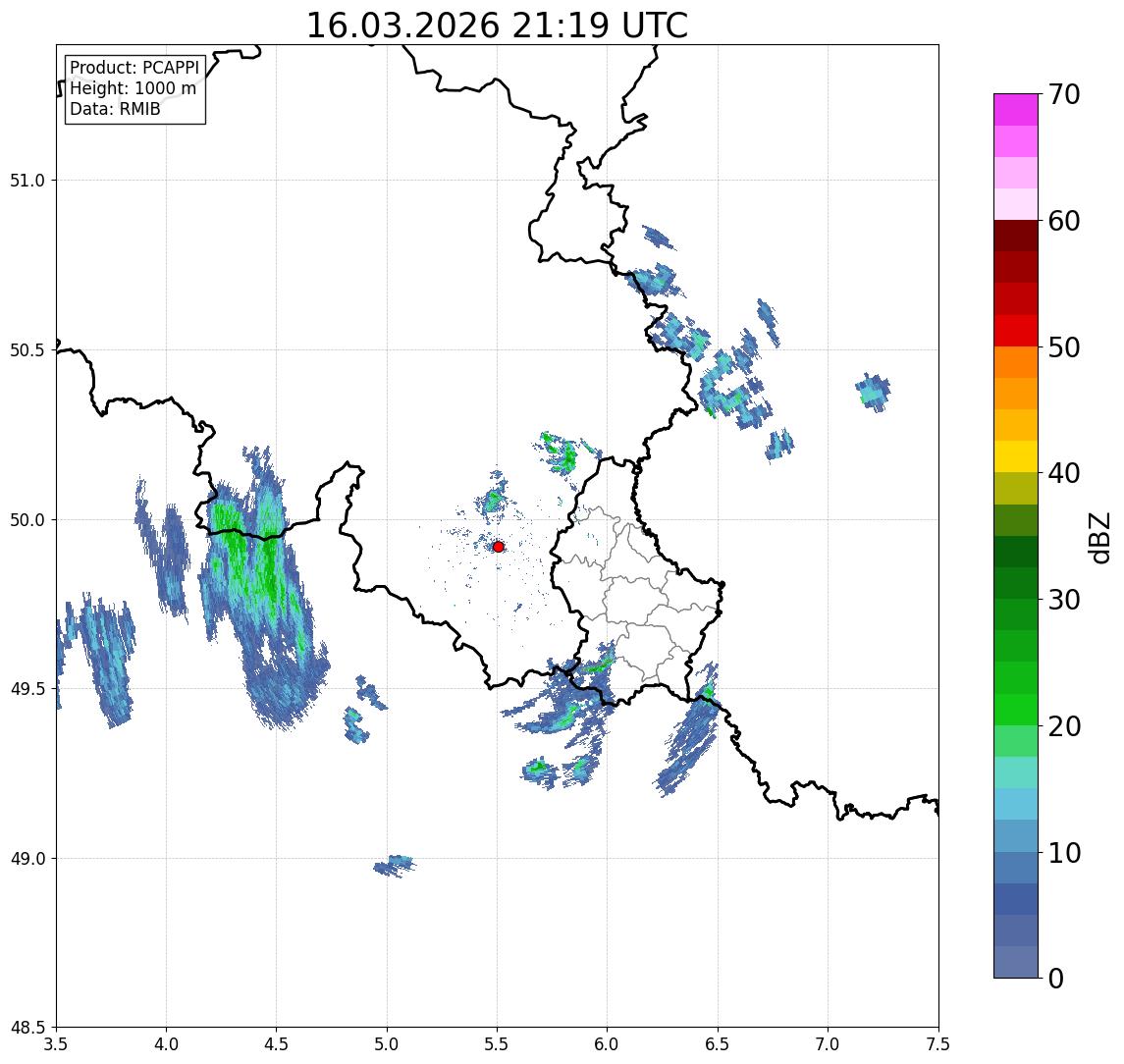Click the magenta 68-70 dBZ colorbar segment
The height and width of the screenshot is (1064, 1124).
coord(1016,110)
